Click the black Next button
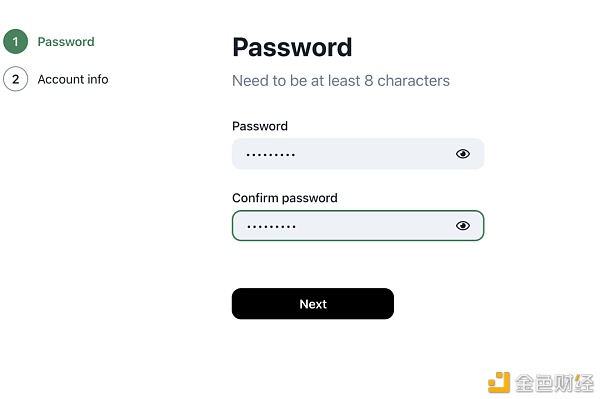The image size is (600, 399). click(x=313, y=304)
